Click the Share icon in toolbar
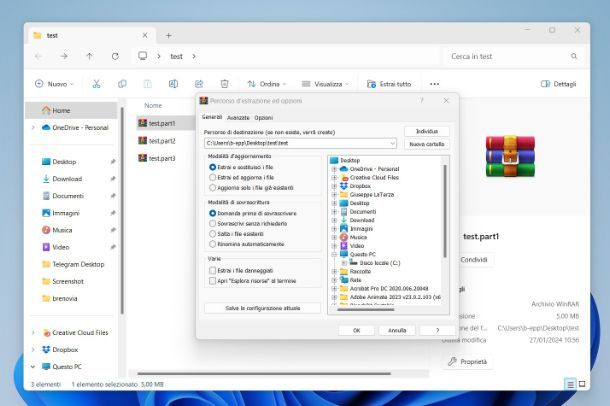The width and height of the screenshot is (610, 406). 199,84
